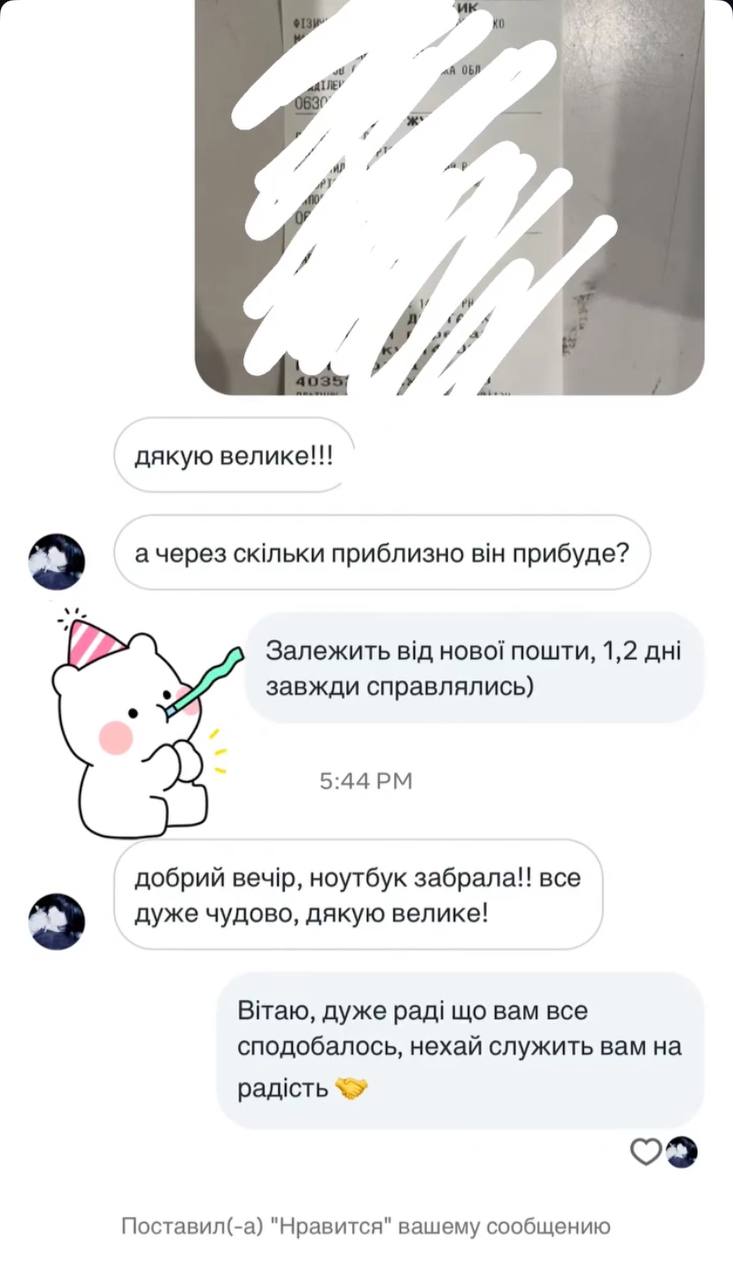Select the "дякую велике!!!" message bubble

235,455
